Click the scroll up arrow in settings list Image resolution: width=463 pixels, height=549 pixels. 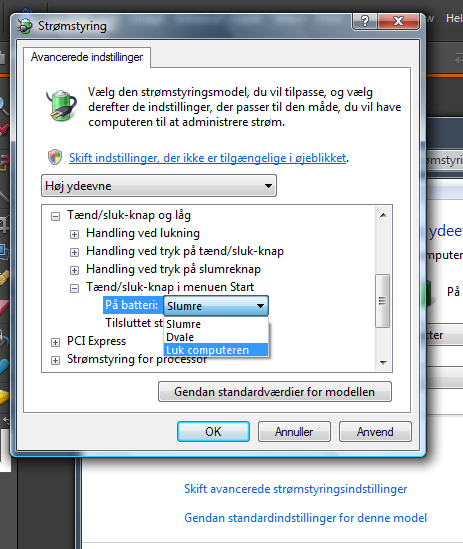pos(383,215)
